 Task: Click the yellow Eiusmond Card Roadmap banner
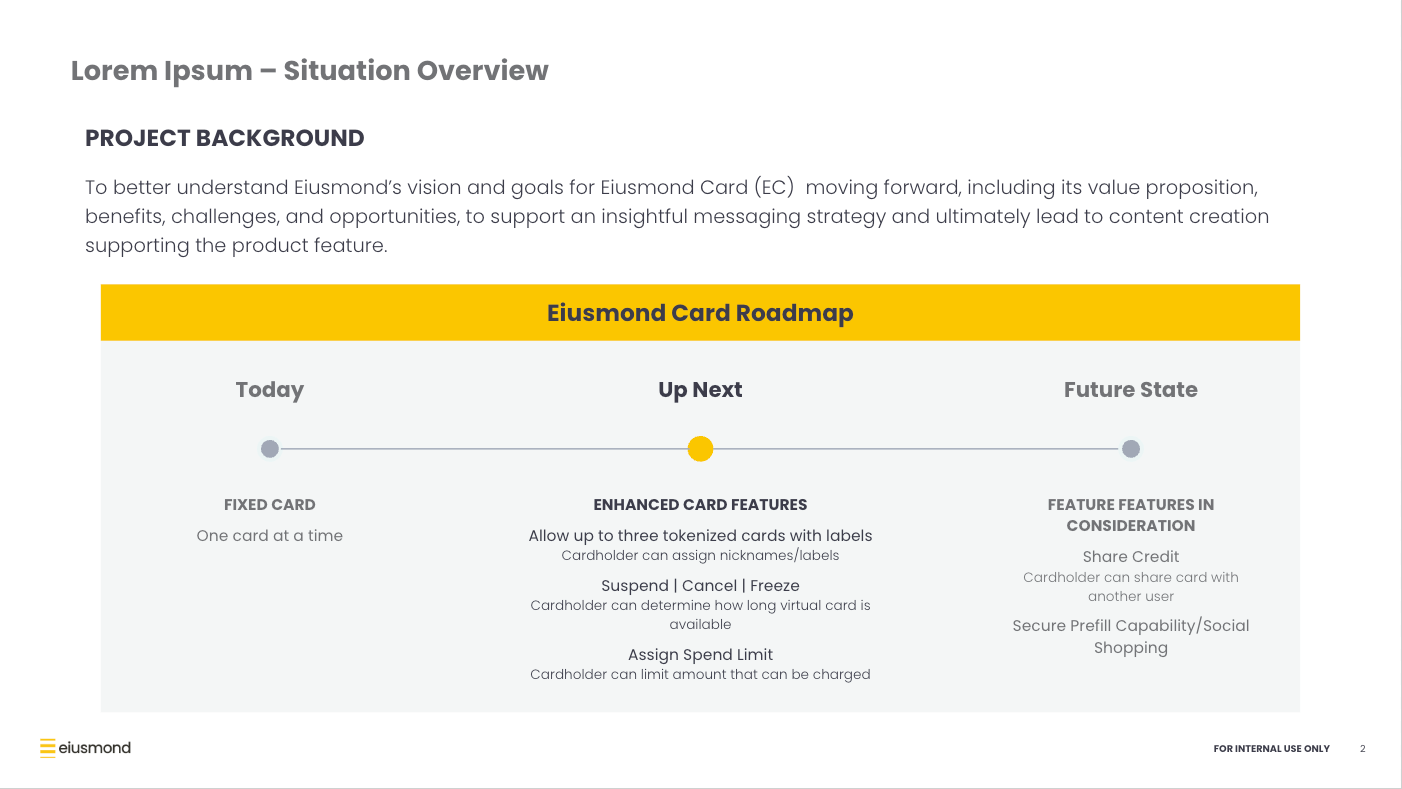tap(700, 313)
